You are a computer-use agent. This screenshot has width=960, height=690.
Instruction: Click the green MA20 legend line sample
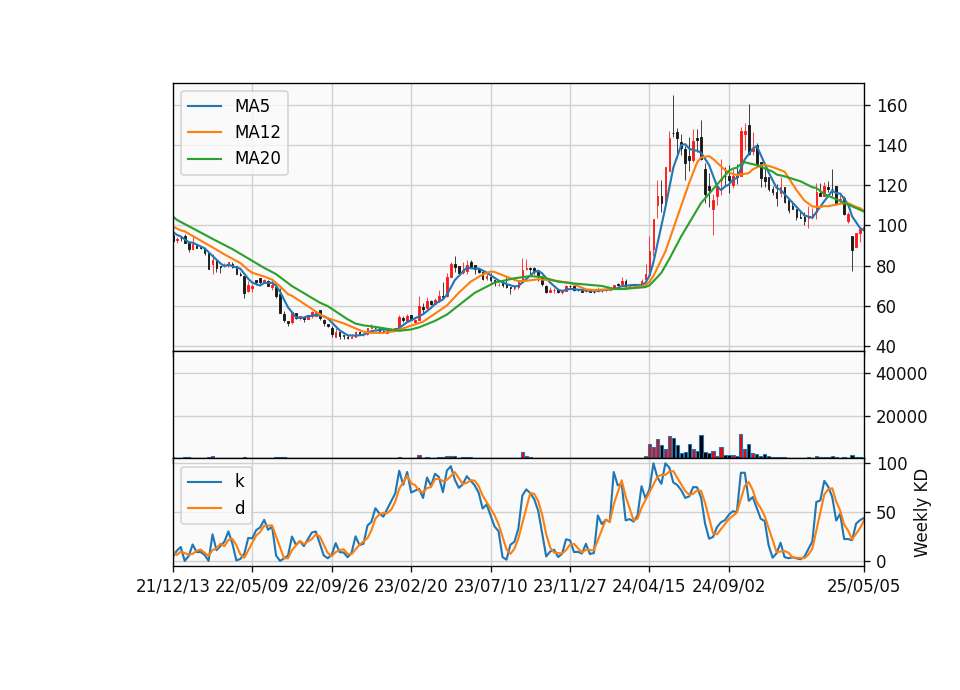(x=204, y=159)
